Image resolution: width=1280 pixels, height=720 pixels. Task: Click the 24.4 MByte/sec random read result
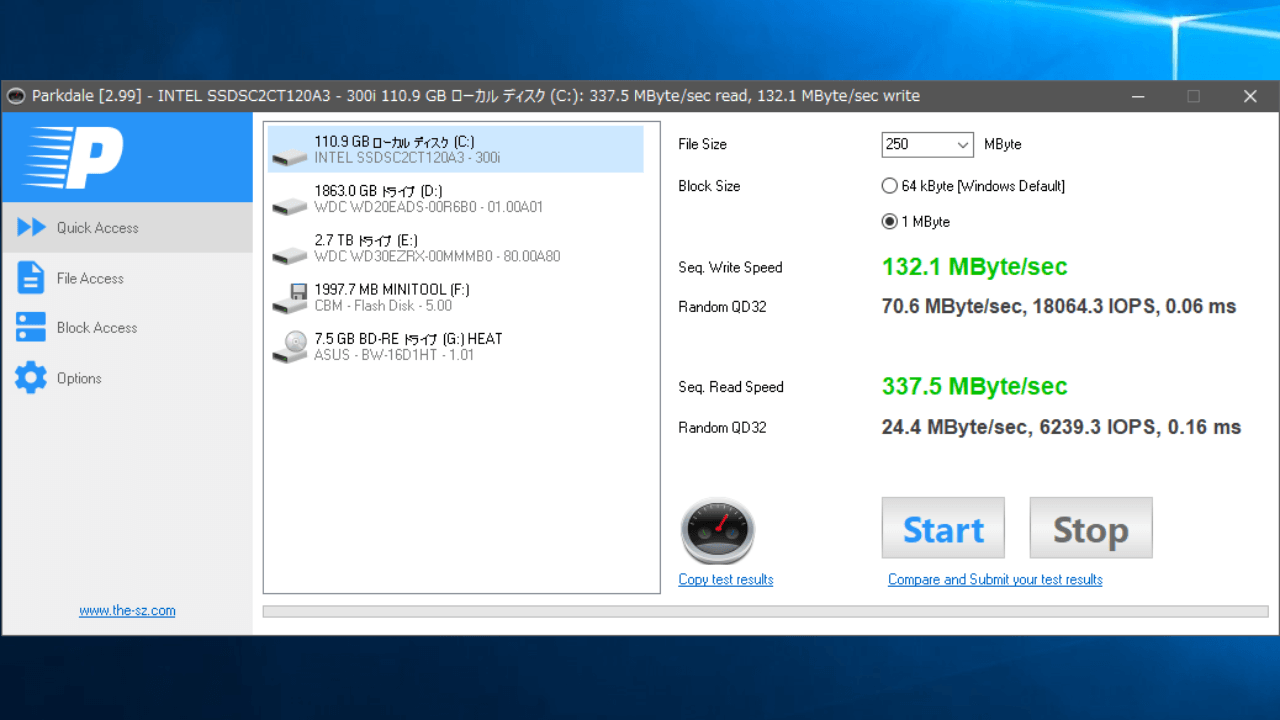(1061, 427)
